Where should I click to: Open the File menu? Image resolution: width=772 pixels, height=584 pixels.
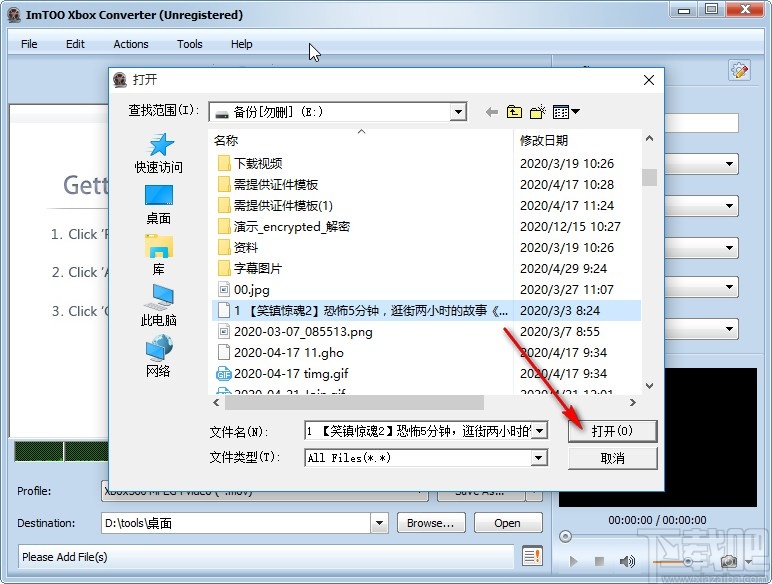29,44
